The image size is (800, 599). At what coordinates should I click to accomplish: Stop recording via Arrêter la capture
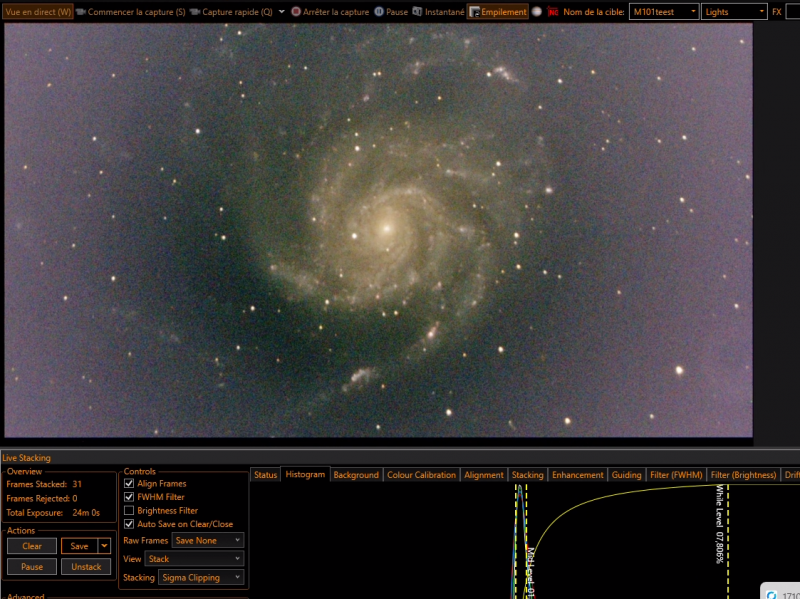pyautogui.click(x=330, y=12)
